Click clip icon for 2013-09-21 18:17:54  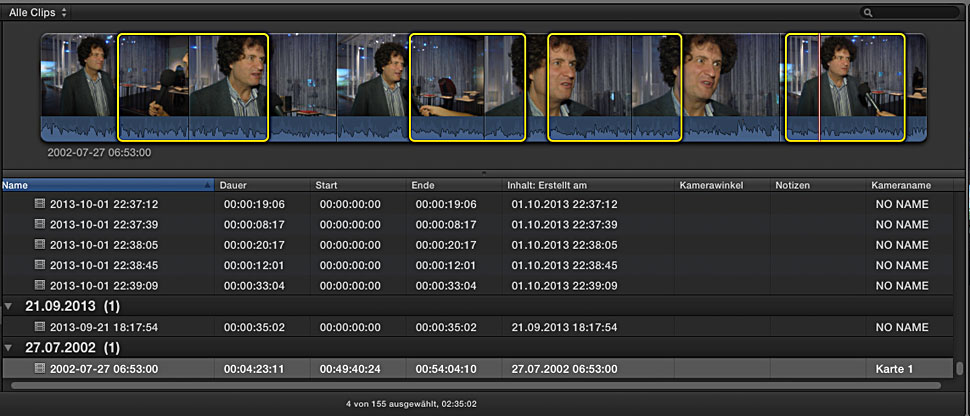click(x=40, y=327)
